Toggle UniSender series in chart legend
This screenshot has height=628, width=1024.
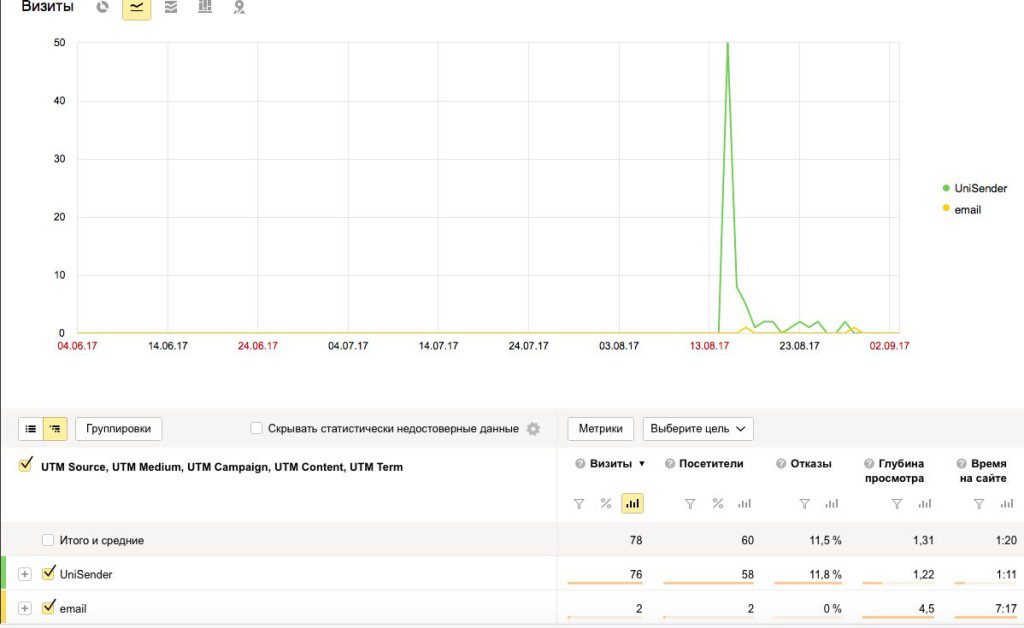click(980, 188)
